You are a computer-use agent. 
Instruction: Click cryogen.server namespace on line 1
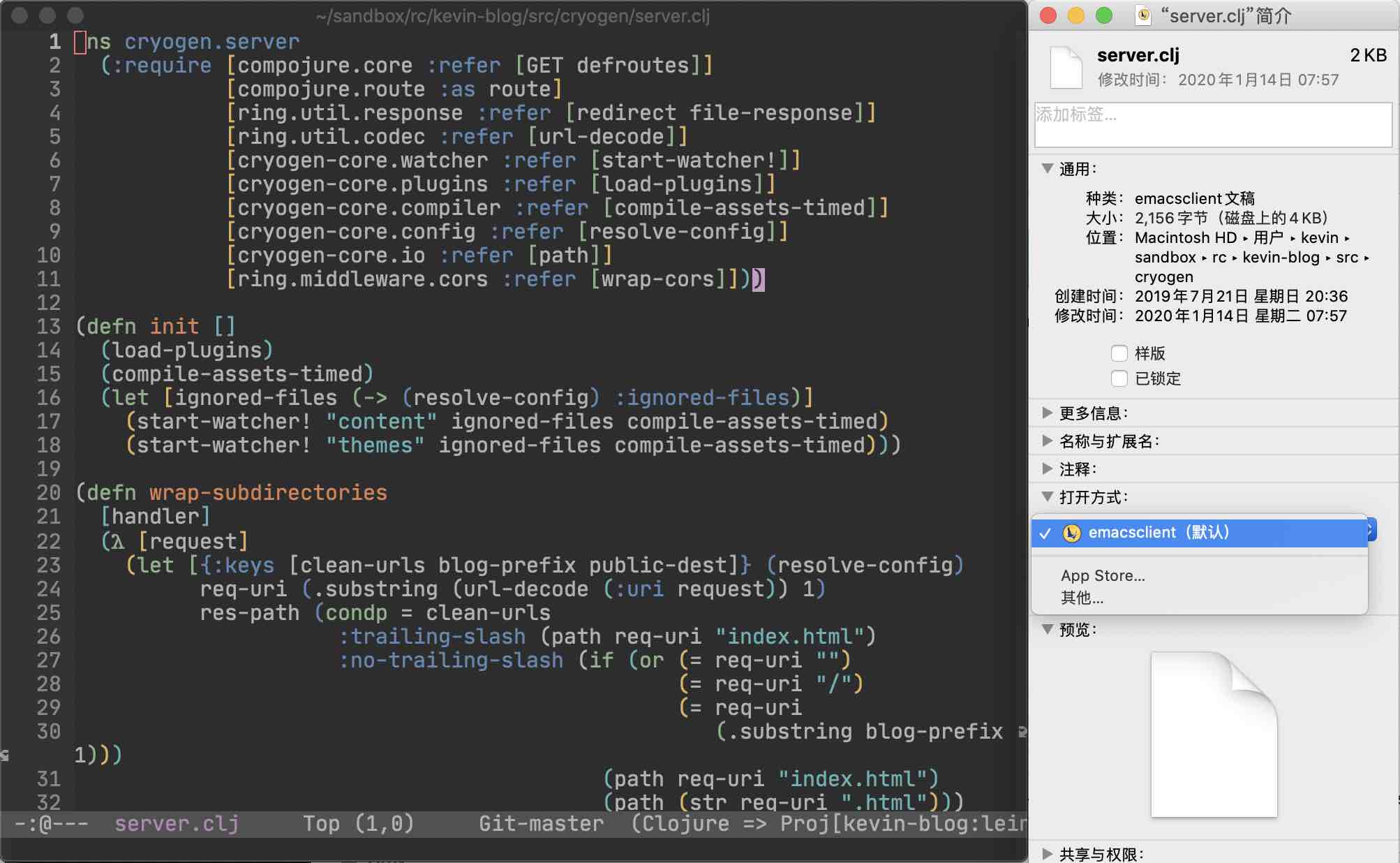point(211,42)
